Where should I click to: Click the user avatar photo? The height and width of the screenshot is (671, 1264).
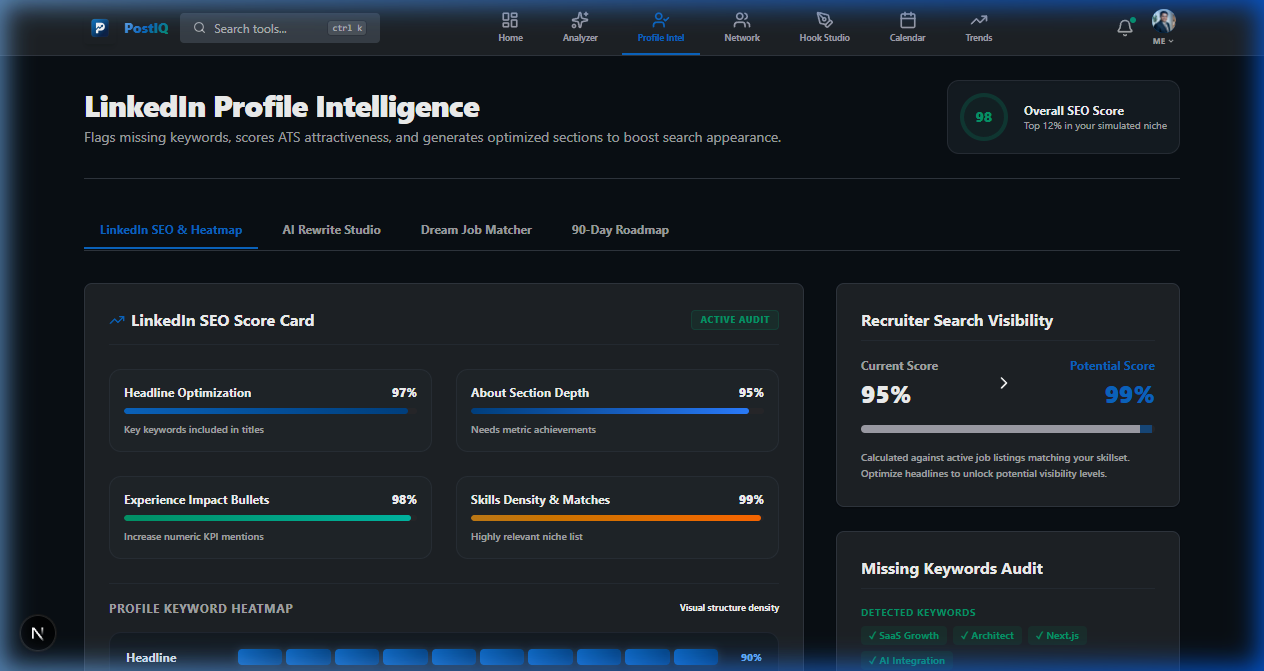(x=1163, y=21)
